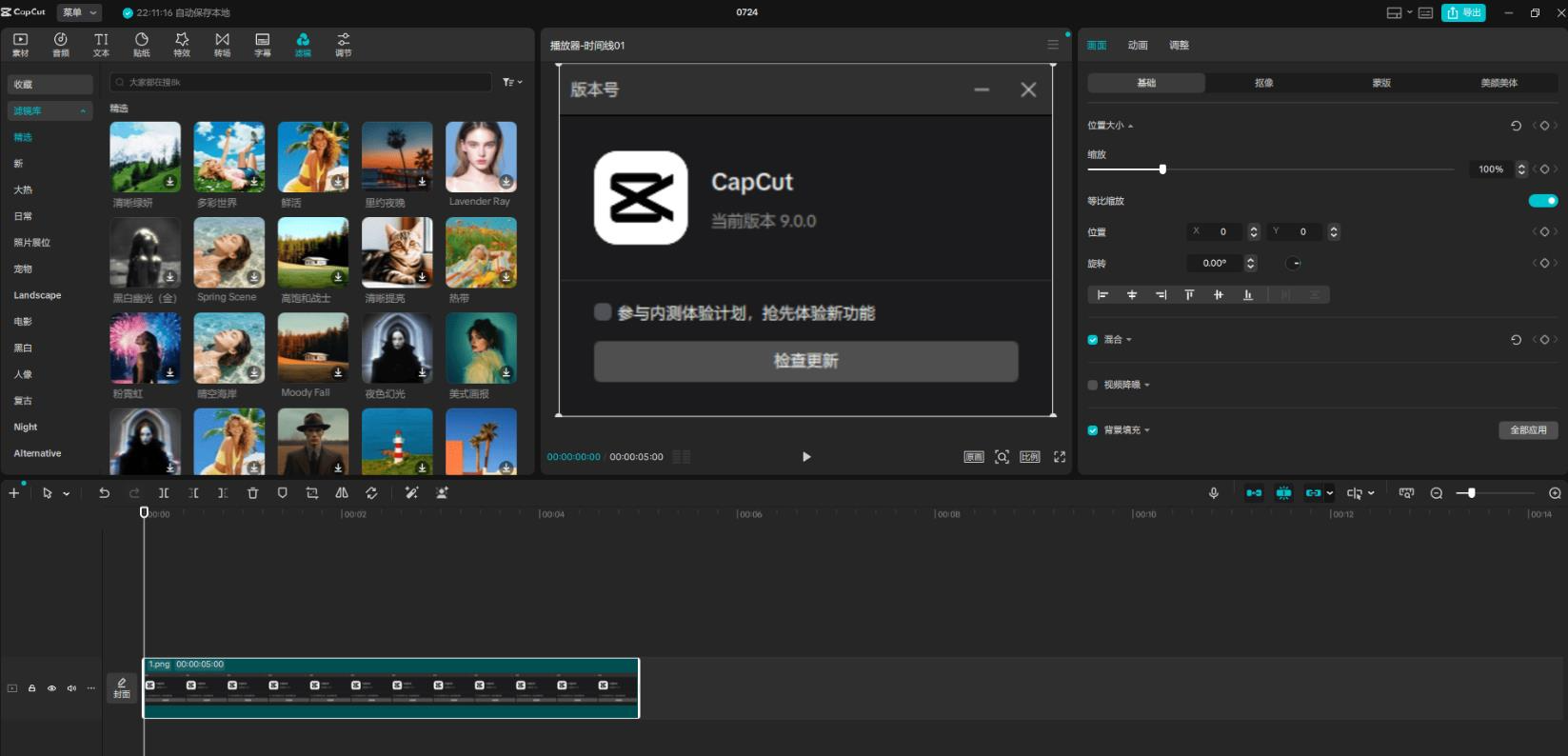Click the rotate icon in timeline toolbar
This screenshot has height=756, width=1568.
(371, 493)
